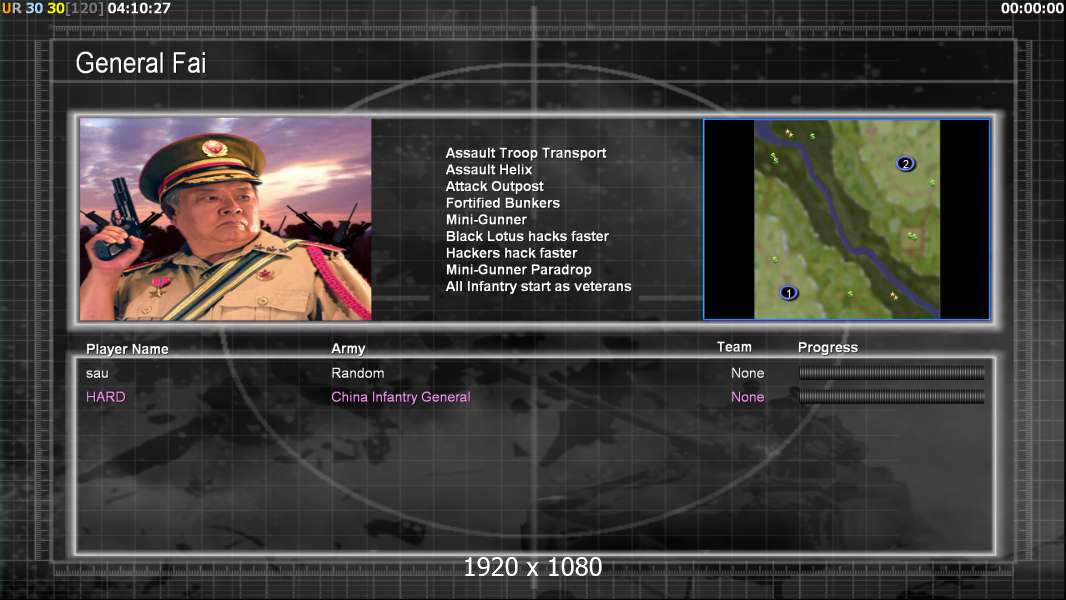Viewport: 1066px width, 600px height.
Task: Click 'China Infantry General' army entry
Action: [x=400, y=397]
